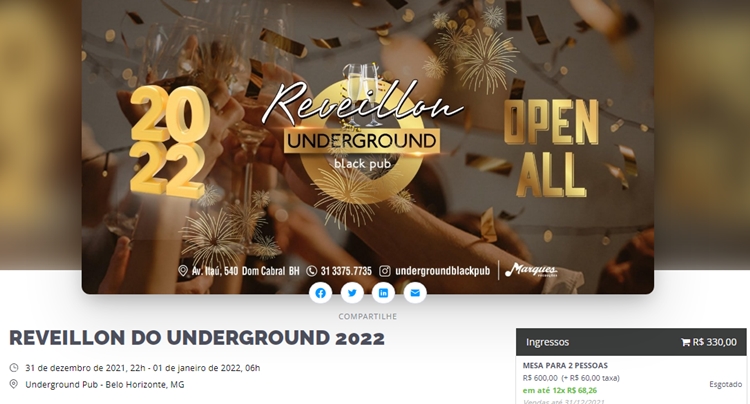The height and width of the screenshot is (404, 750).
Task: Click the address pin on the banner
Action: click(x=183, y=271)
